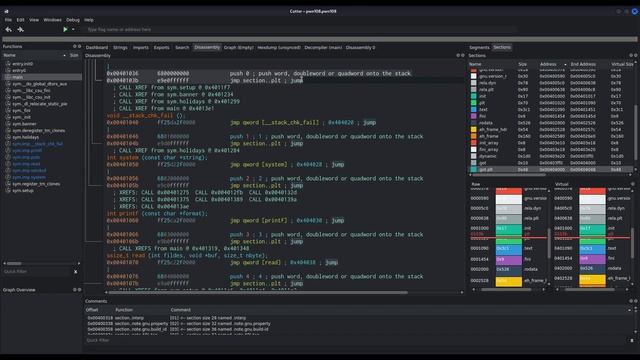Image resolution: width=640 pixels, height=360 pixels.
Task: Click the Sections table vertical scrollbar
Action: point(635,133)
